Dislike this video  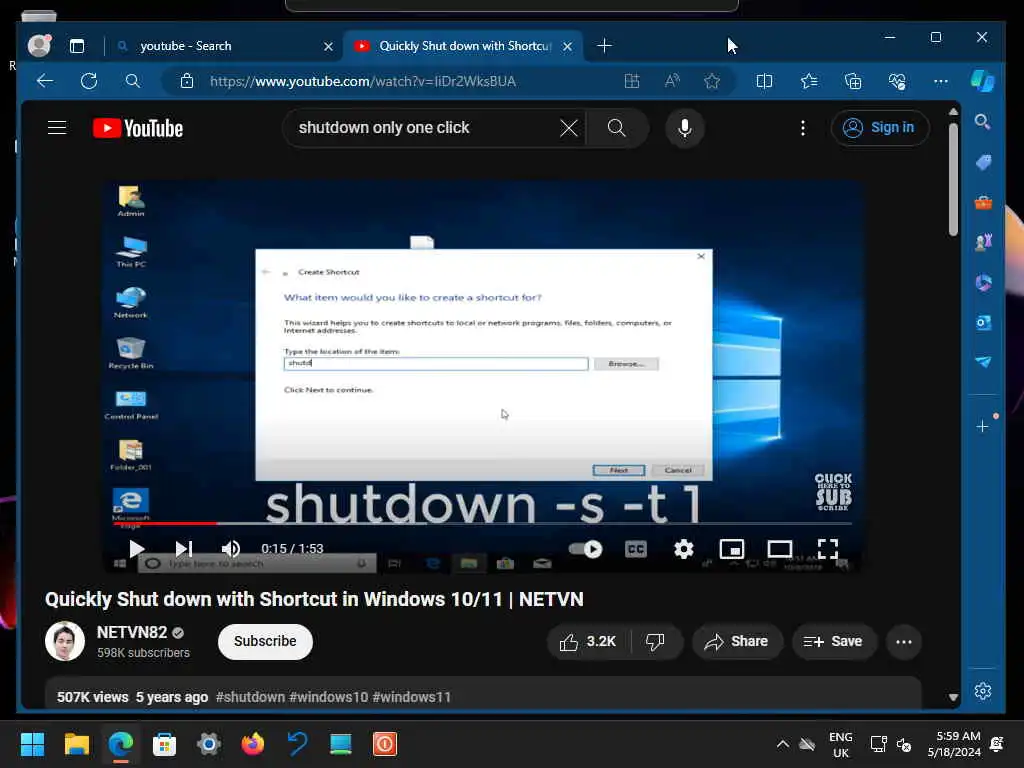tap(655, 642)
